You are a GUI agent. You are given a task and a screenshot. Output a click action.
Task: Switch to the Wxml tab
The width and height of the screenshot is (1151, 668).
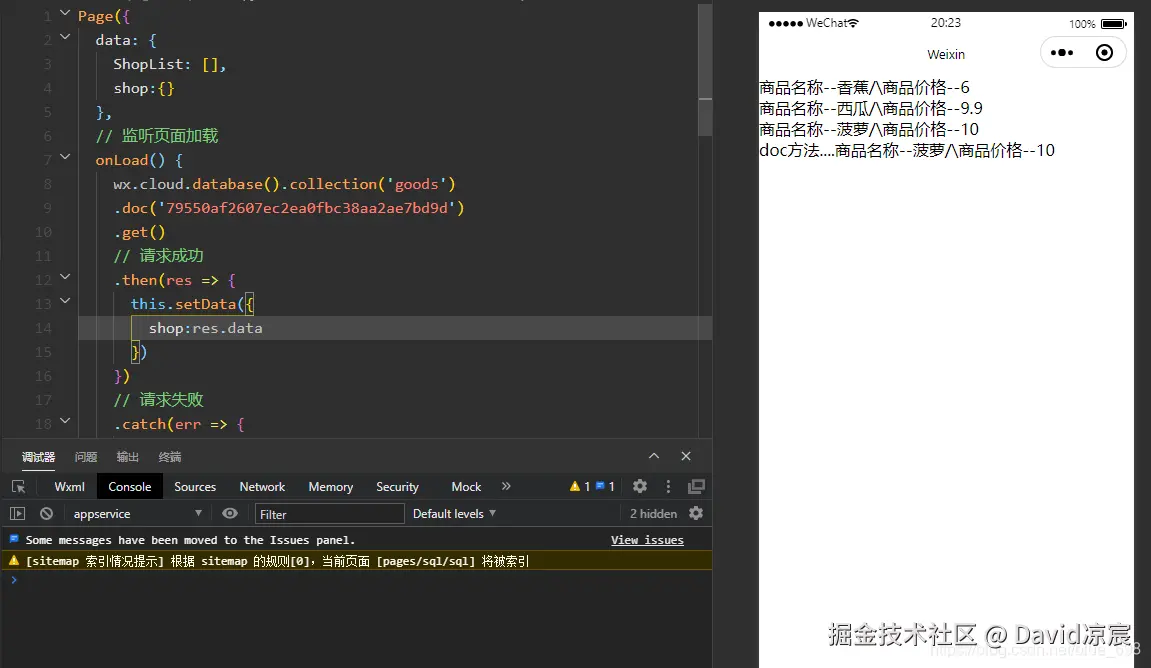(70, 487)
